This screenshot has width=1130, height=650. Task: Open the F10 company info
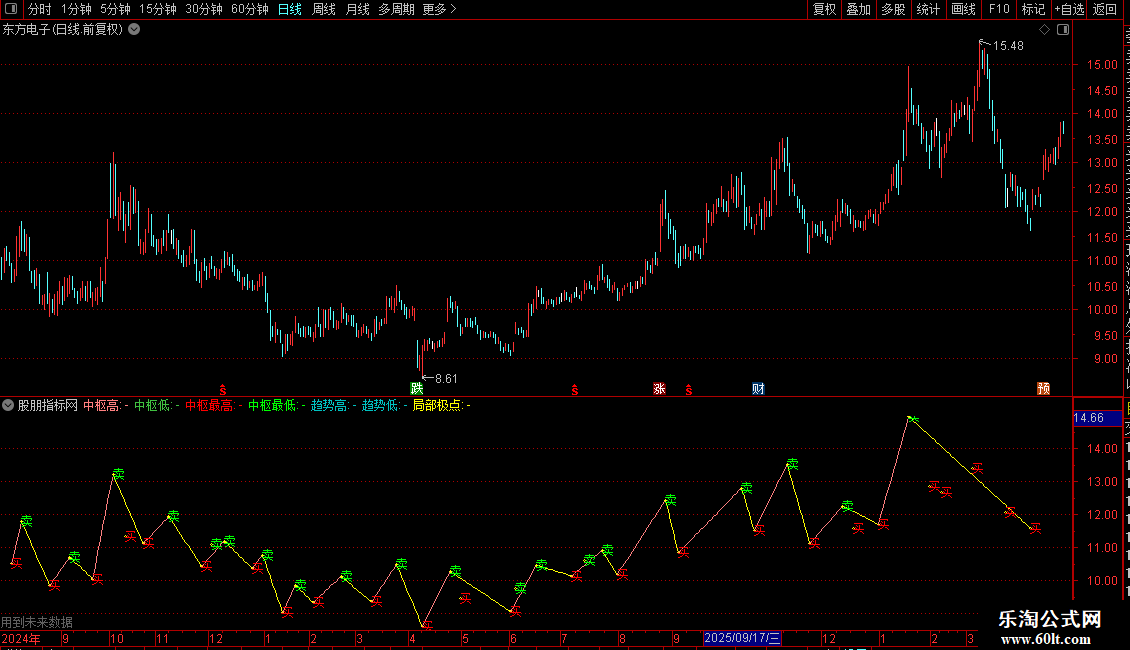click(x=998, y=9)
